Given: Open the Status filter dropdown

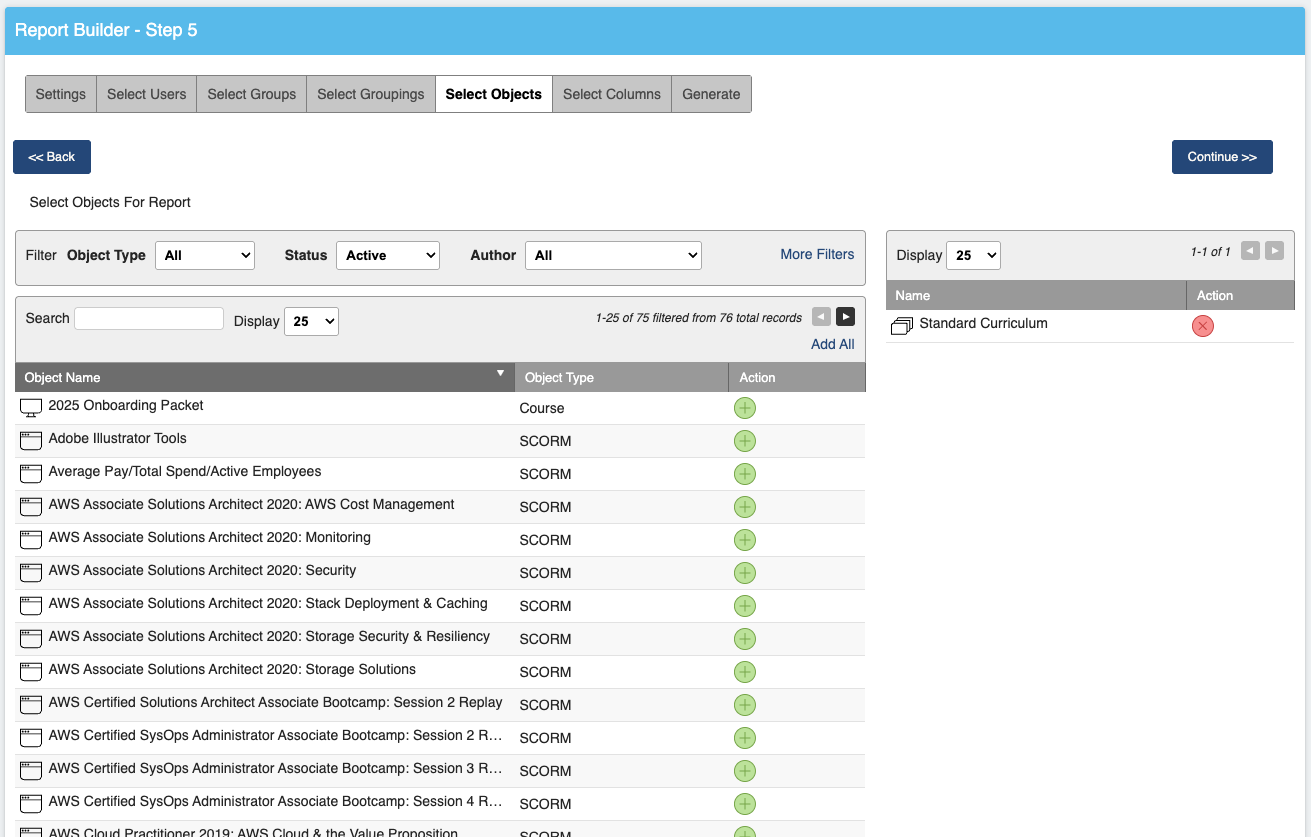Looking at the screenshot, I should (x=388, y=255).
